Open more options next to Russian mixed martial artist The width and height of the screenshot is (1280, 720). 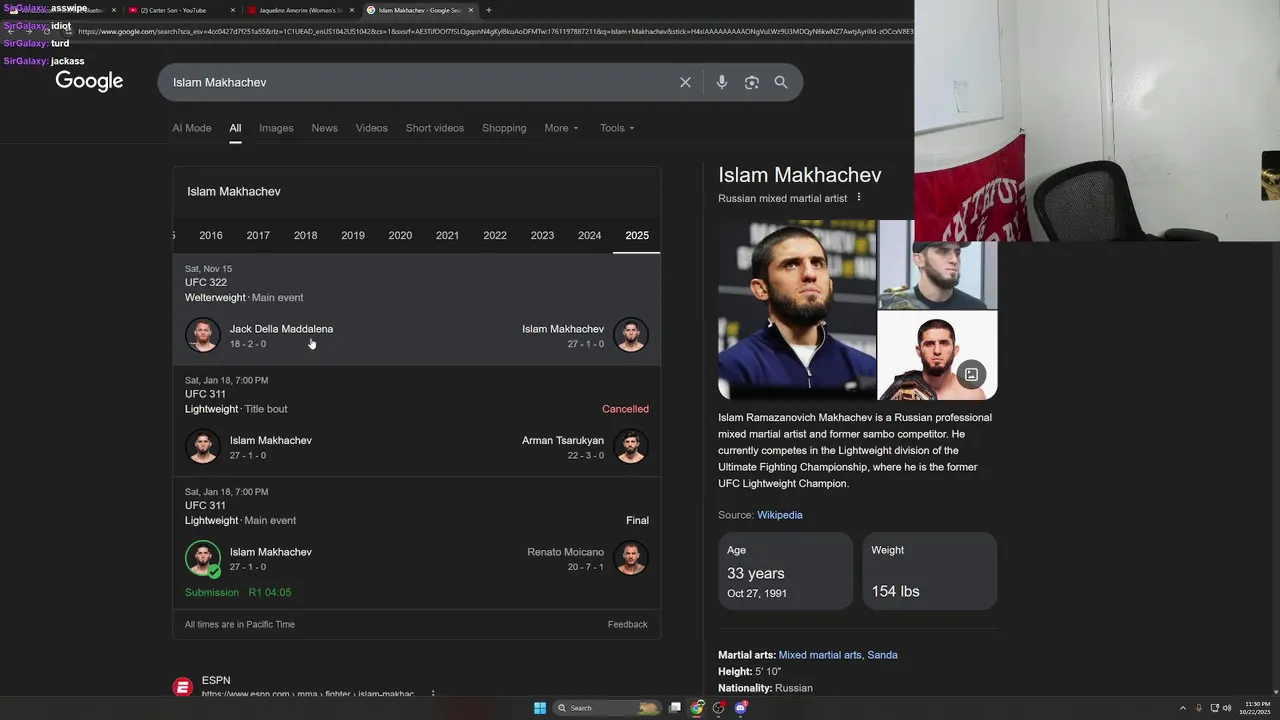858,198
